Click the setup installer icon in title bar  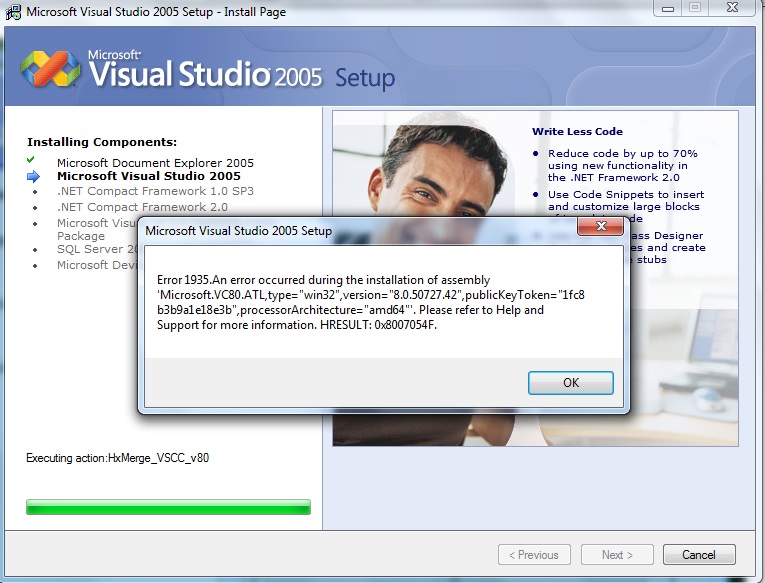click(14, 12)
